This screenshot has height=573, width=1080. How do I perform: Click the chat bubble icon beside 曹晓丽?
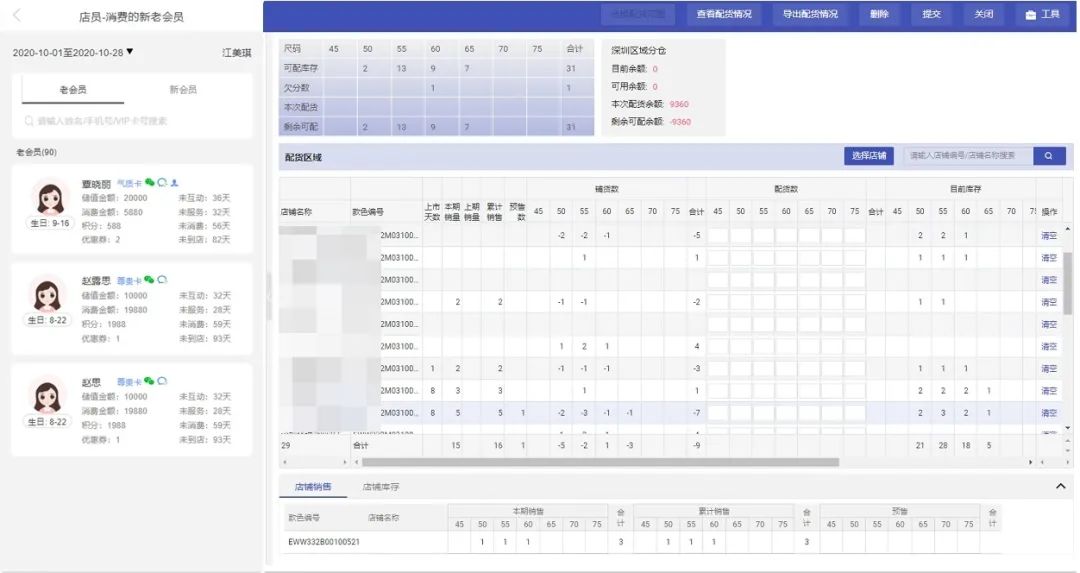pos(162,183)
